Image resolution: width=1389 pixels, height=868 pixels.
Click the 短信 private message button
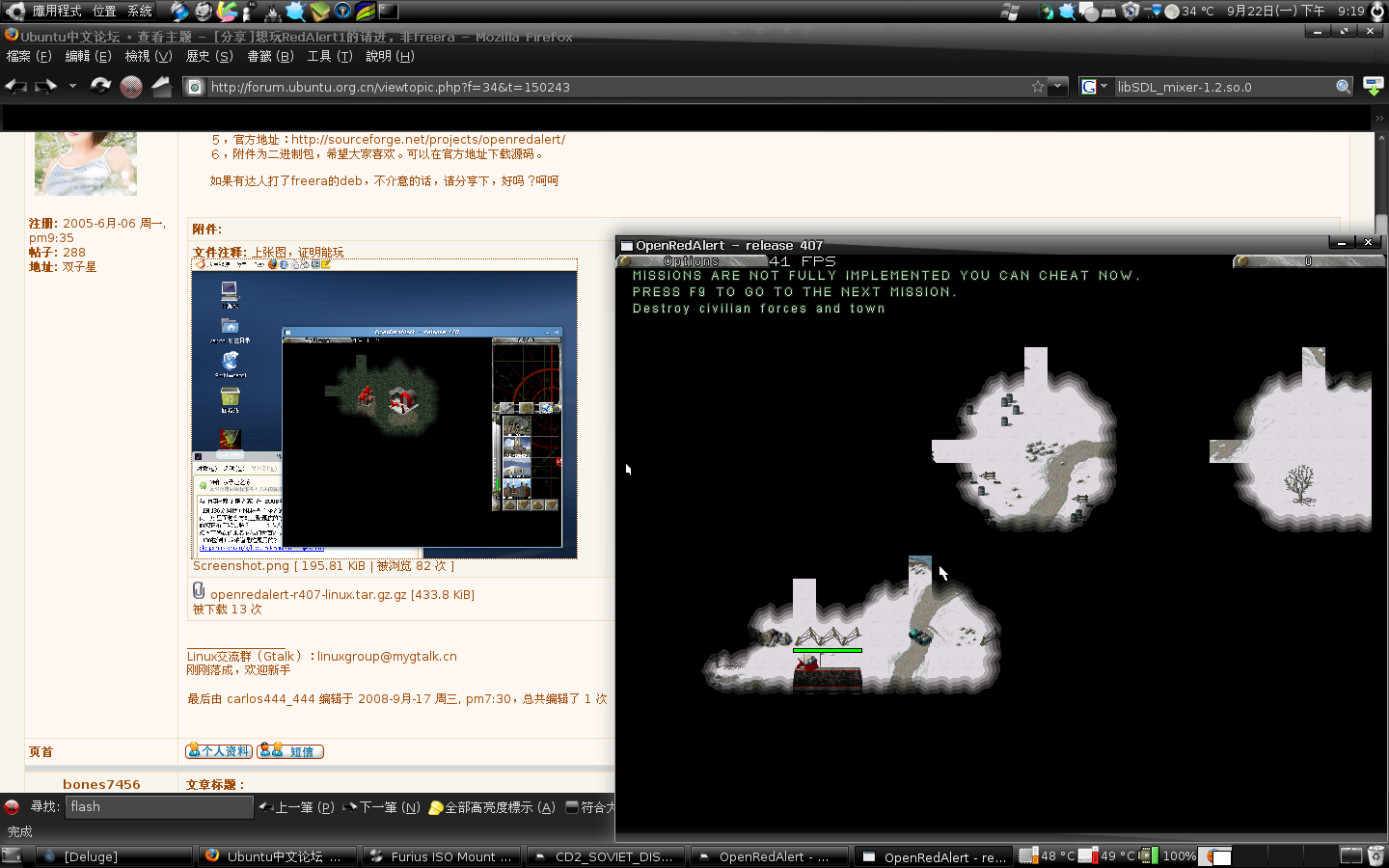click(290, 751)
